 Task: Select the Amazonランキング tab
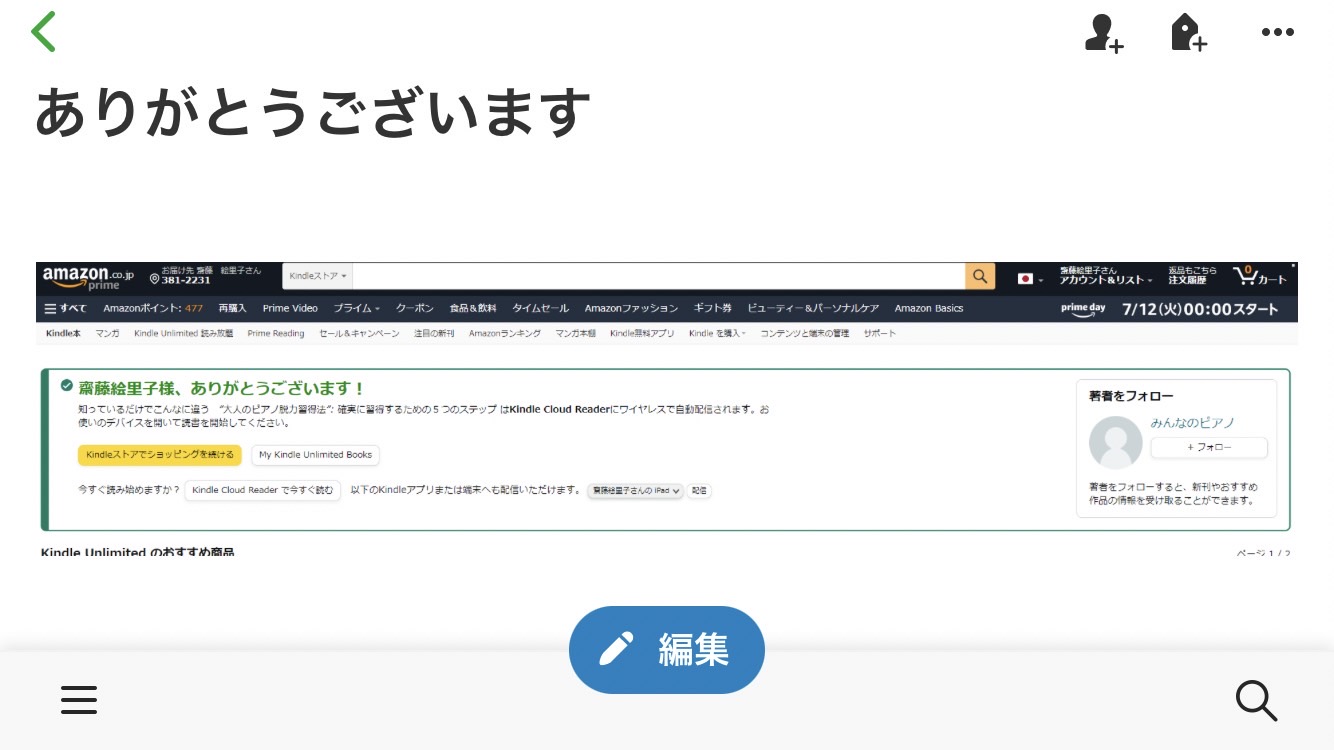[505, 333]
